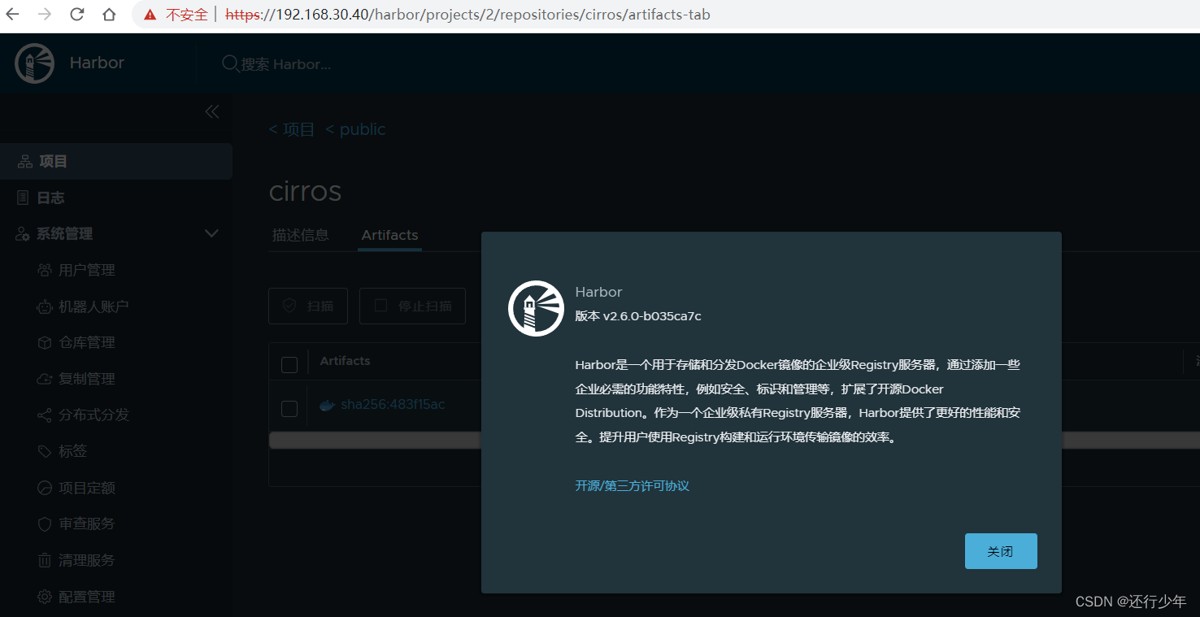Click the 停止扫描 button
Viewport: 1200px width, 617px height.
[x=413, y=306]
